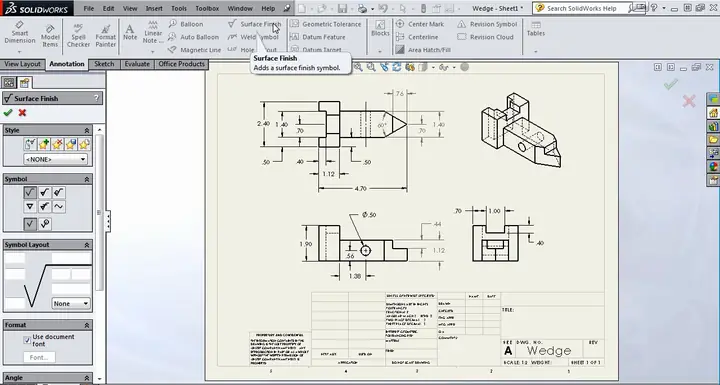Viewport: 720px width, 385px height.
Task: Open File Explorer folder in task pane
Action: (x=714, y=140)
